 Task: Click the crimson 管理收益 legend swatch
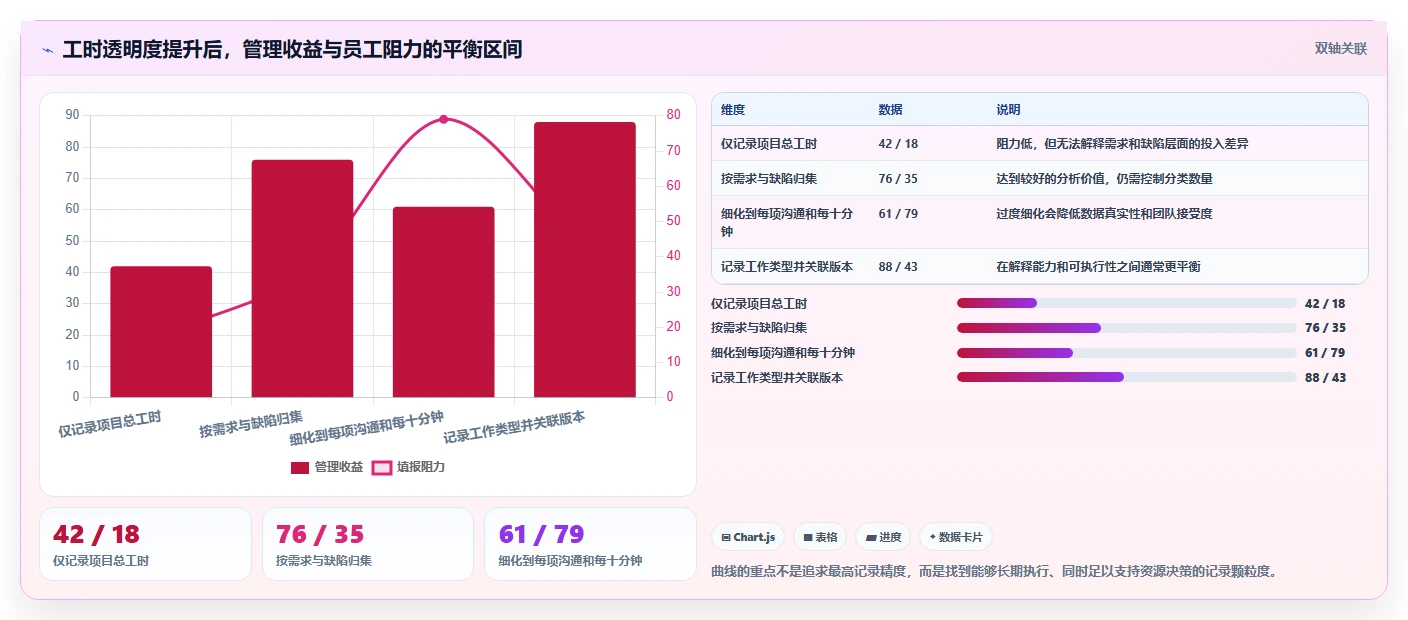pos(300,467)
